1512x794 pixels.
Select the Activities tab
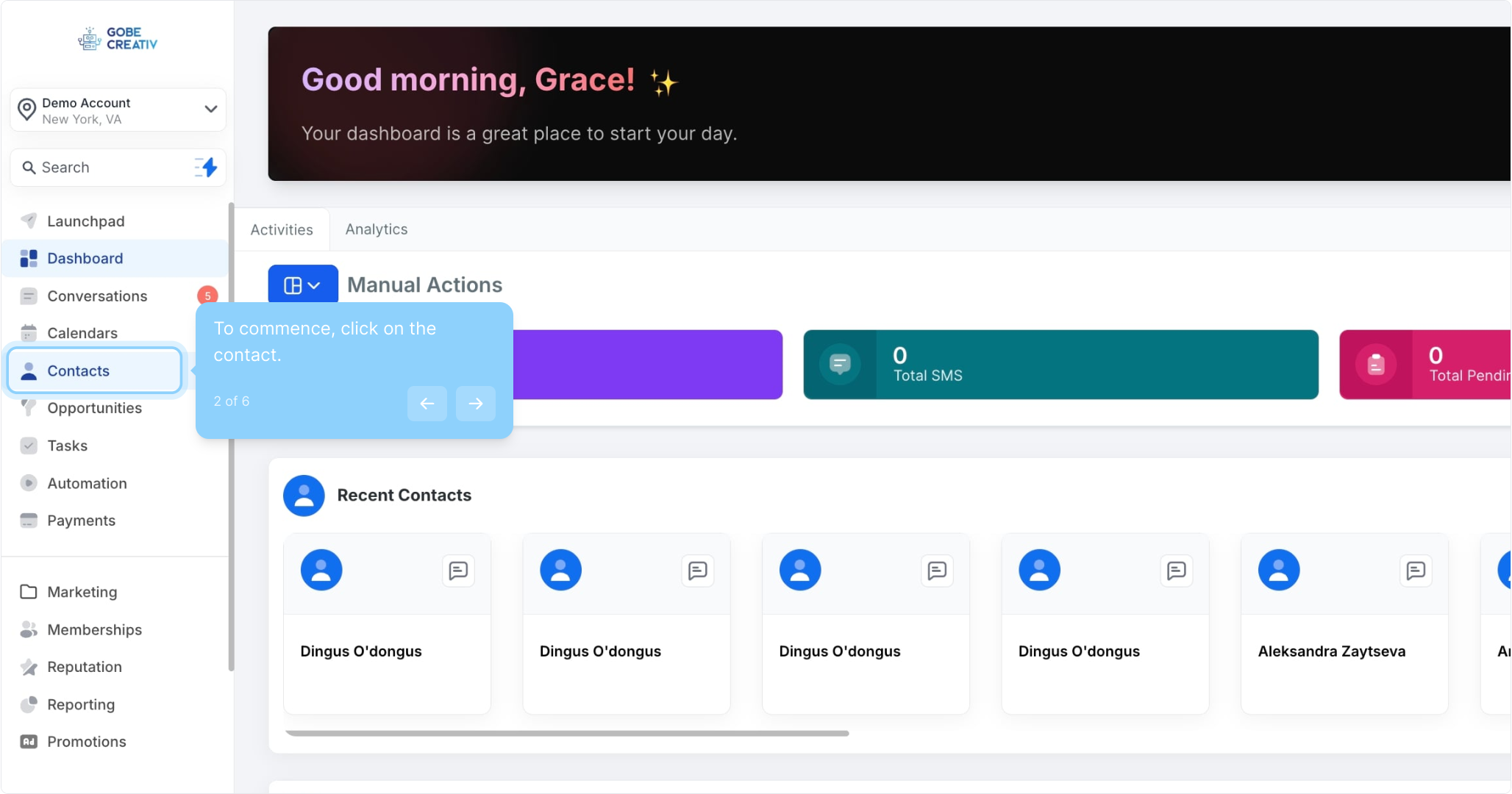tap(282, 230)
